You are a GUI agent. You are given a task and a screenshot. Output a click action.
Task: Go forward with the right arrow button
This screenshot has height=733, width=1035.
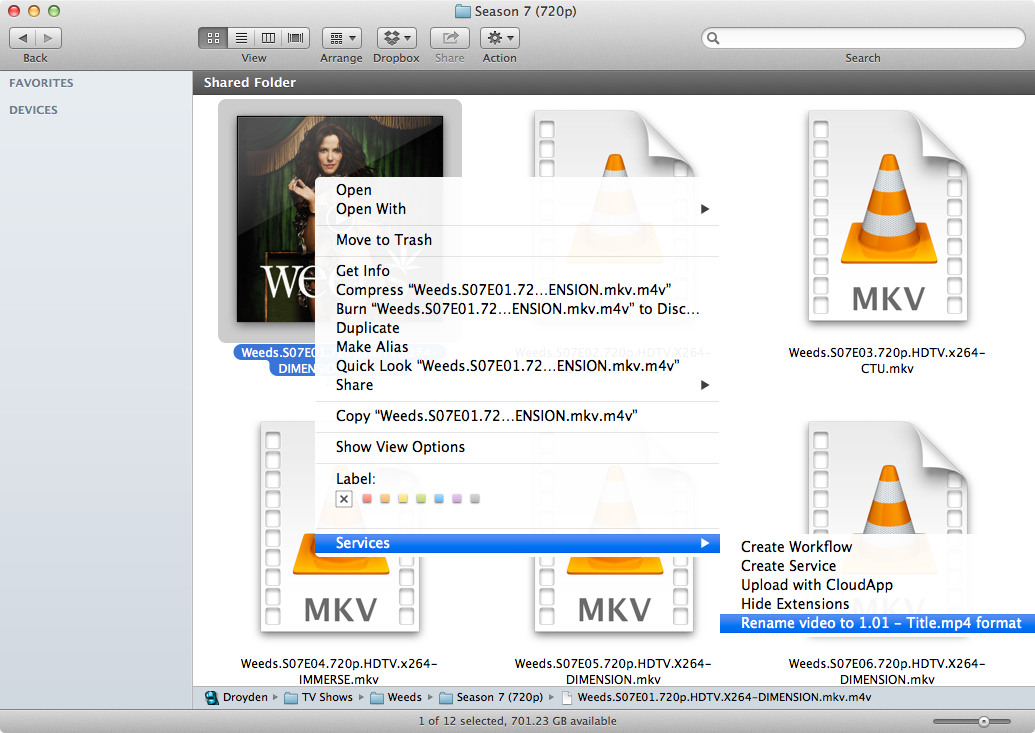(49, 38)
